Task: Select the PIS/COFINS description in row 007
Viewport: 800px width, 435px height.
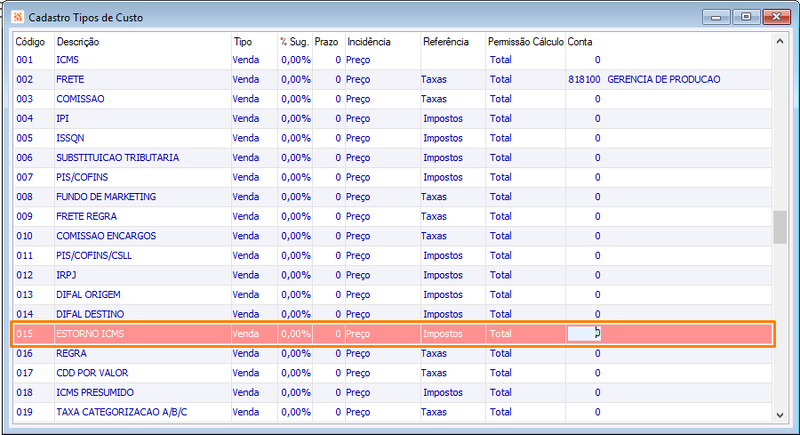Action: point(82,177)
